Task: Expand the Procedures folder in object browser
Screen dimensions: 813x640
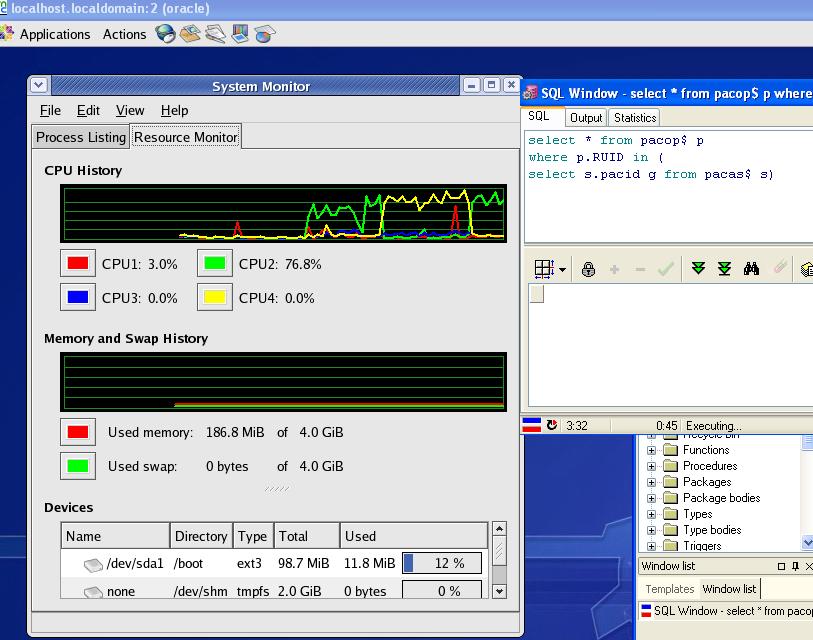Action: pos(651,466)
